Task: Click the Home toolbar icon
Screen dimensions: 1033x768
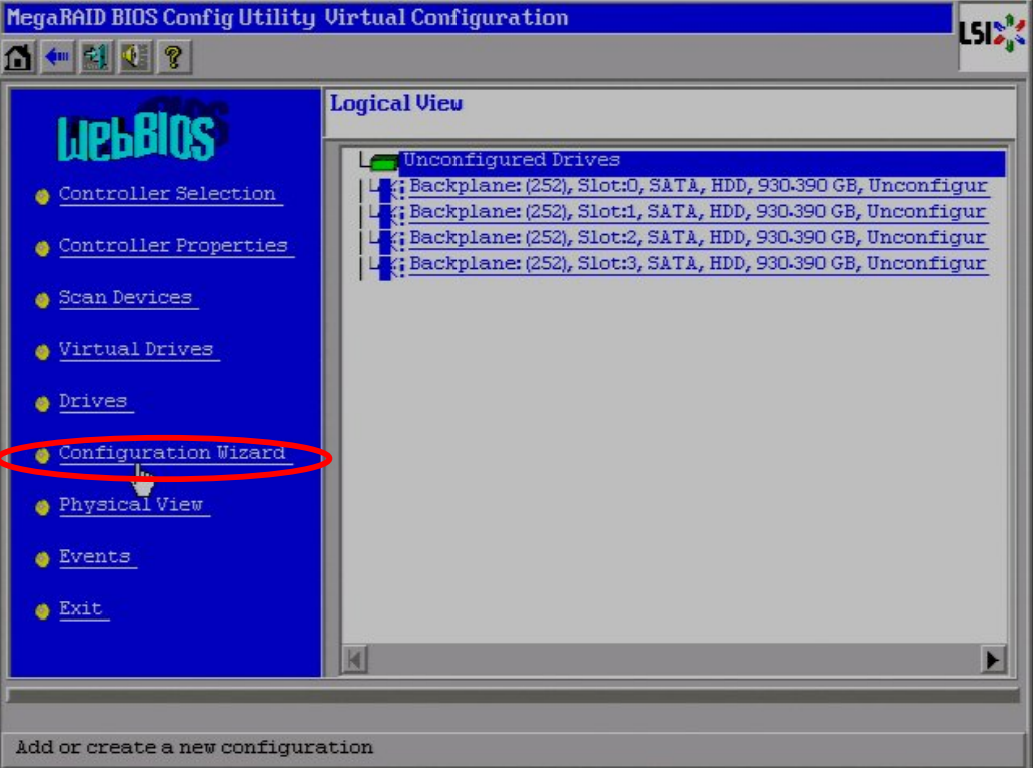Action: pos(17,57)
